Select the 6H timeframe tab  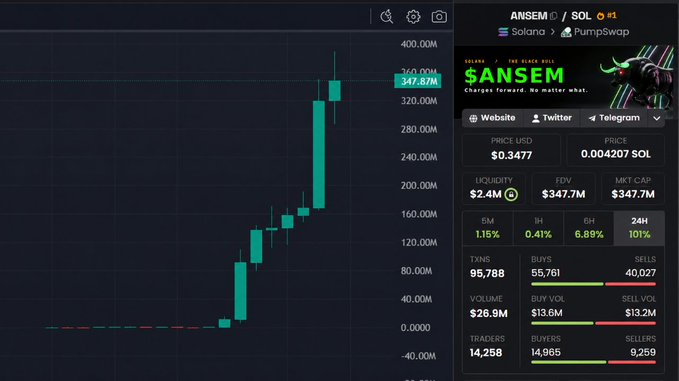point(588,228)
